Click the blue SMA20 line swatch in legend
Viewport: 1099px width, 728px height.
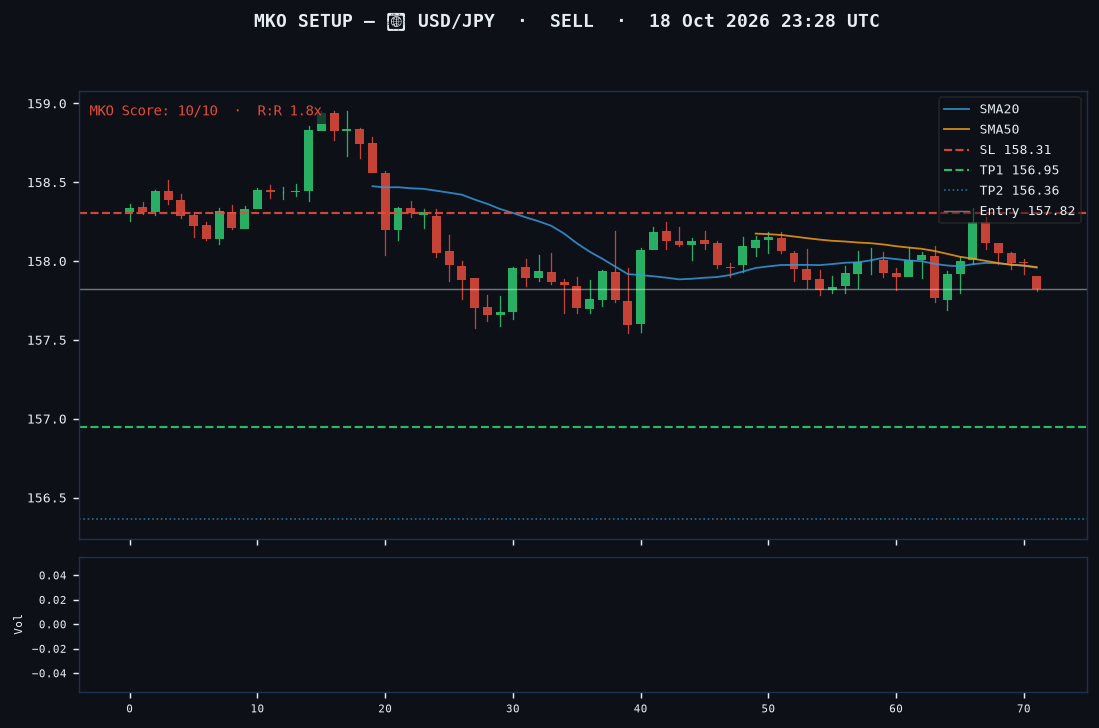(x=956, y=109)
